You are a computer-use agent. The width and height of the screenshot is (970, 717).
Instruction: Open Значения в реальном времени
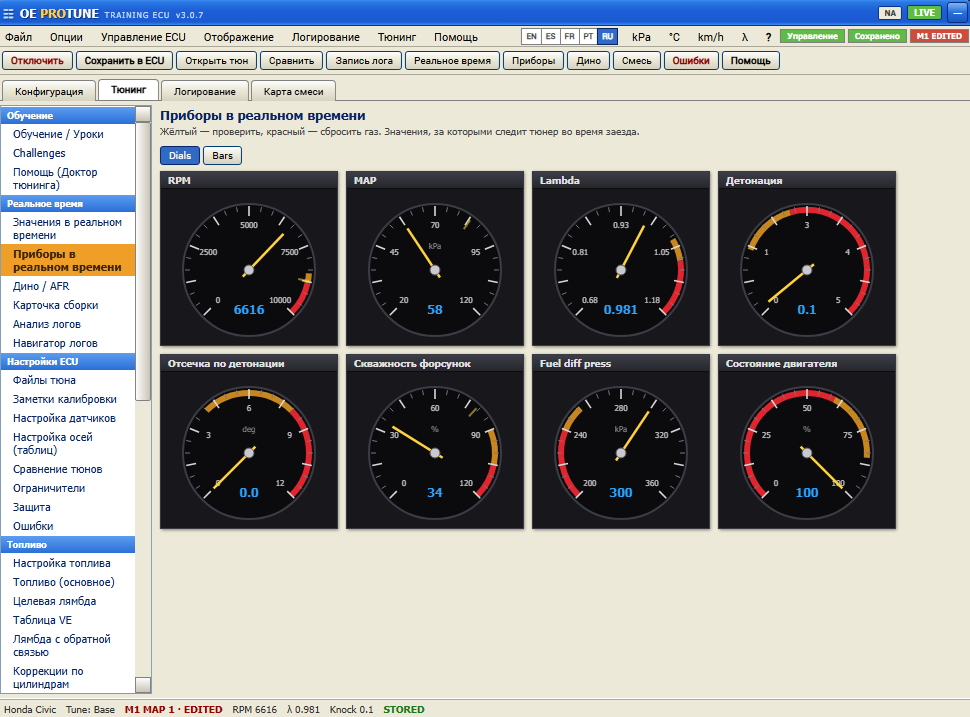click(x=67, y=229)
